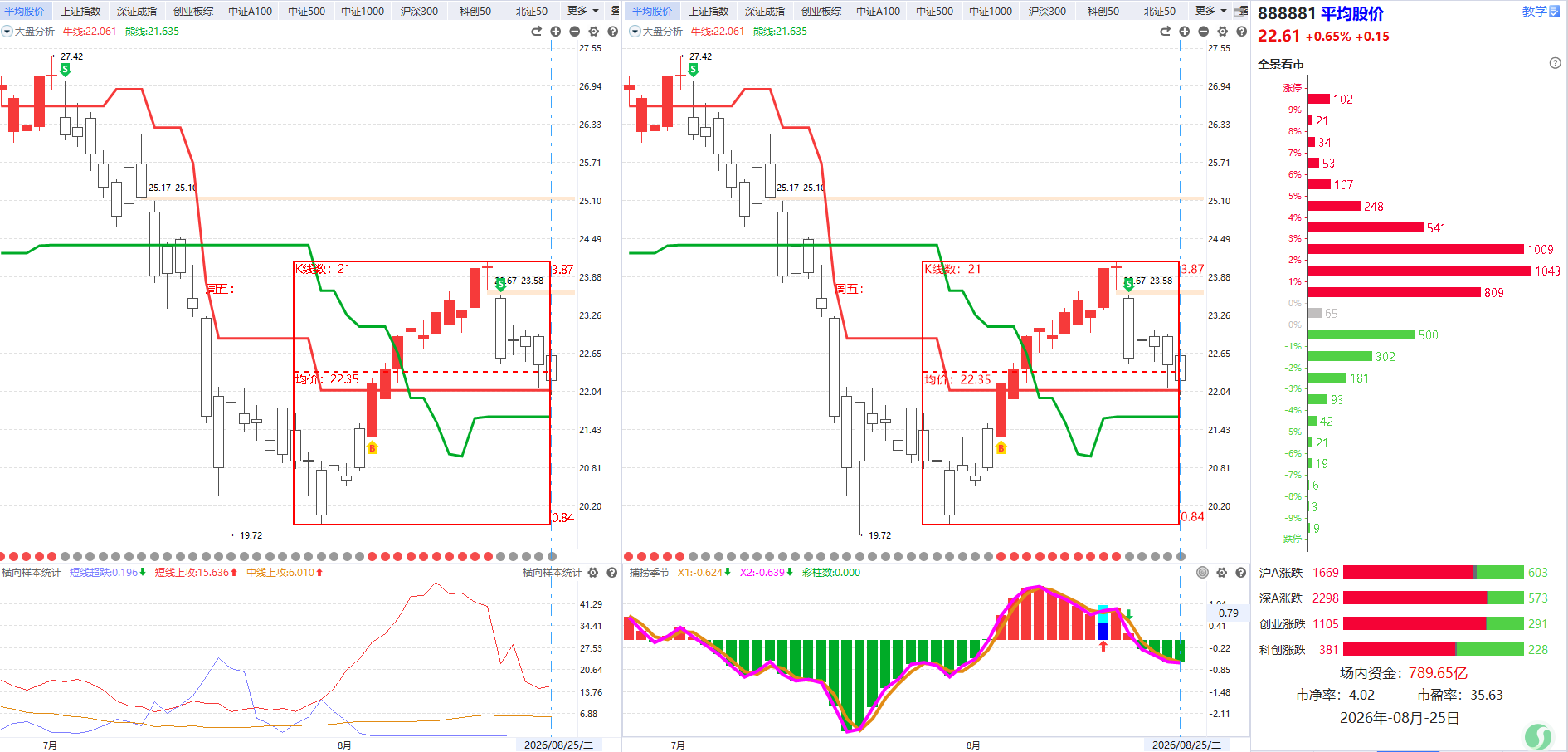
Task: Click the share arrow icon in left chart toolbar
Action: (x=537, y=32)
